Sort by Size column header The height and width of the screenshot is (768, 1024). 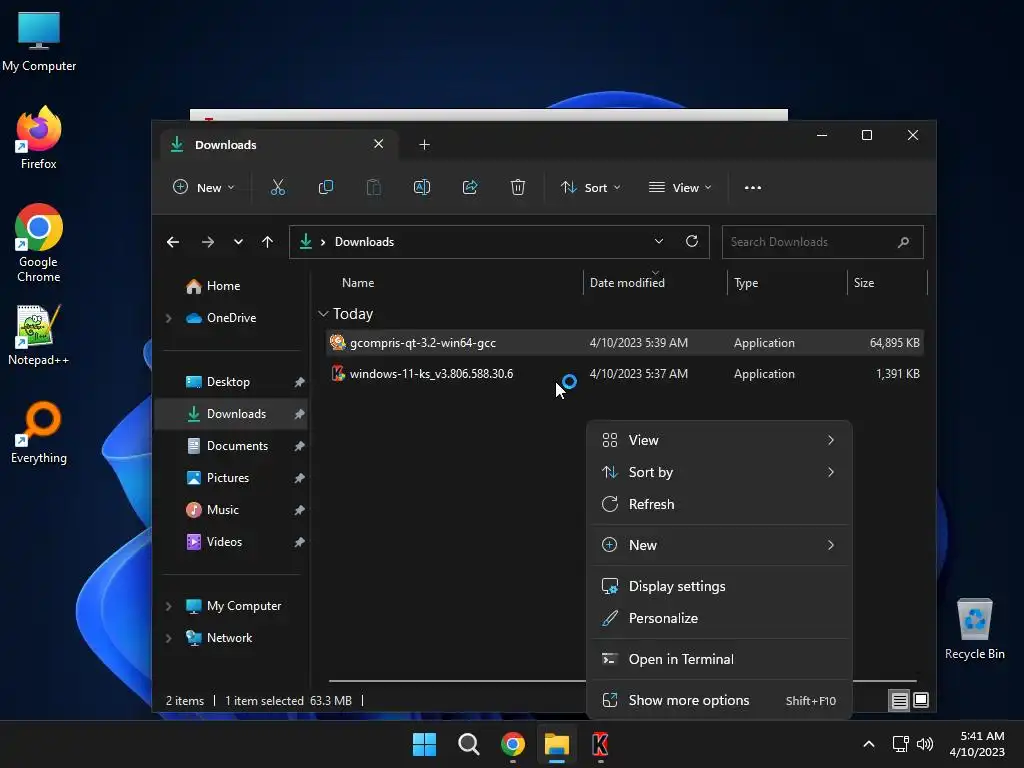point(864,283)
